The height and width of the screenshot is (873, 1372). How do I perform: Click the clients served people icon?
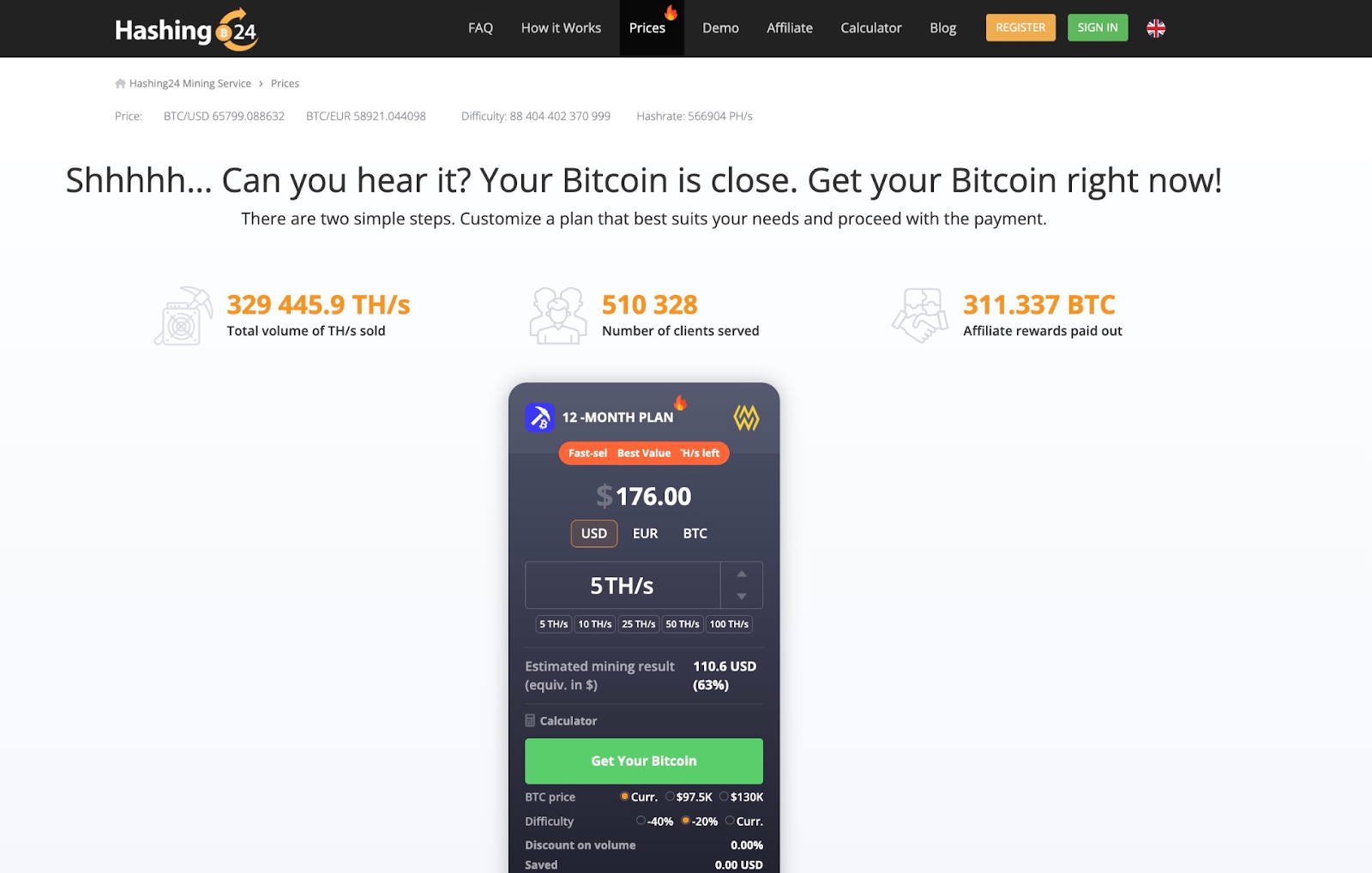(x=558, y=316)
